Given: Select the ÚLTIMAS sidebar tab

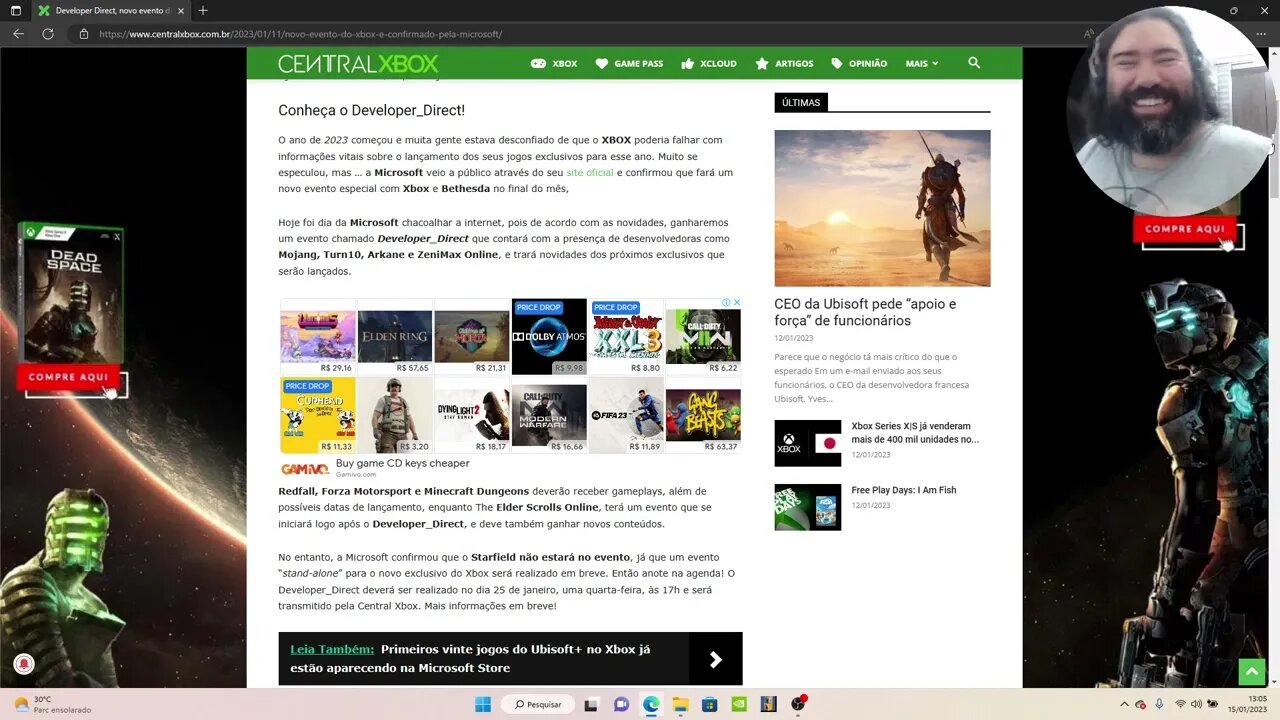Looking at the screenshot, I should click(801, 102).
